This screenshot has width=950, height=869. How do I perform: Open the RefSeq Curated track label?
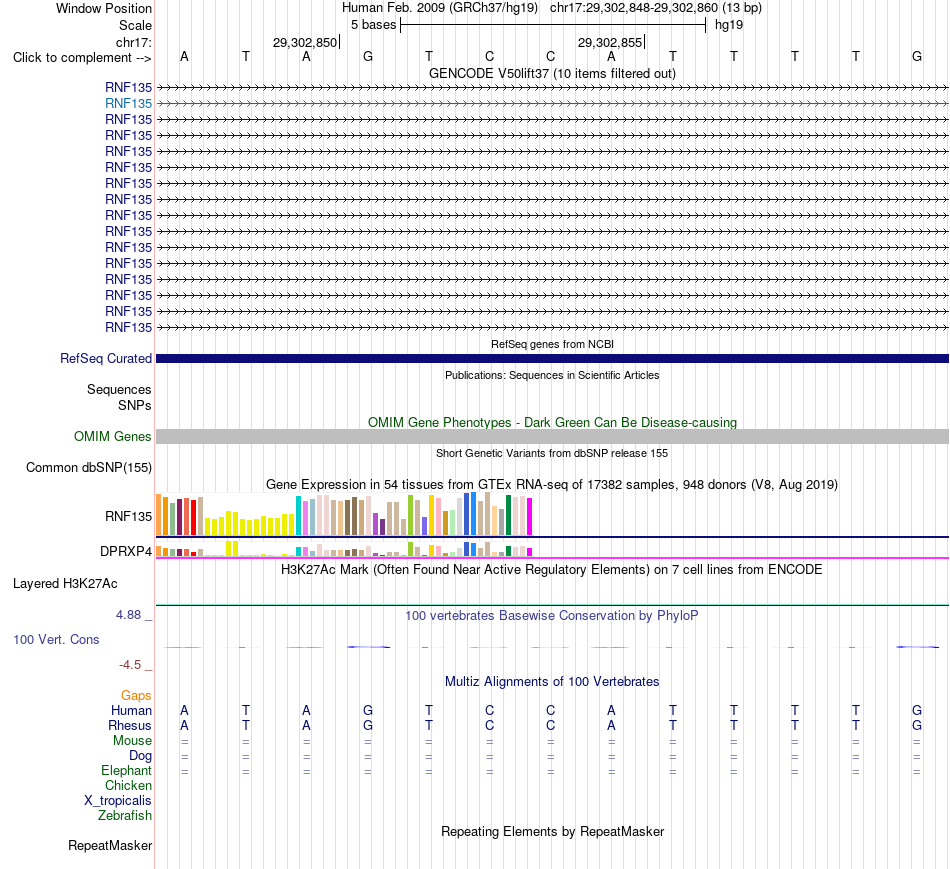(106, 359)
